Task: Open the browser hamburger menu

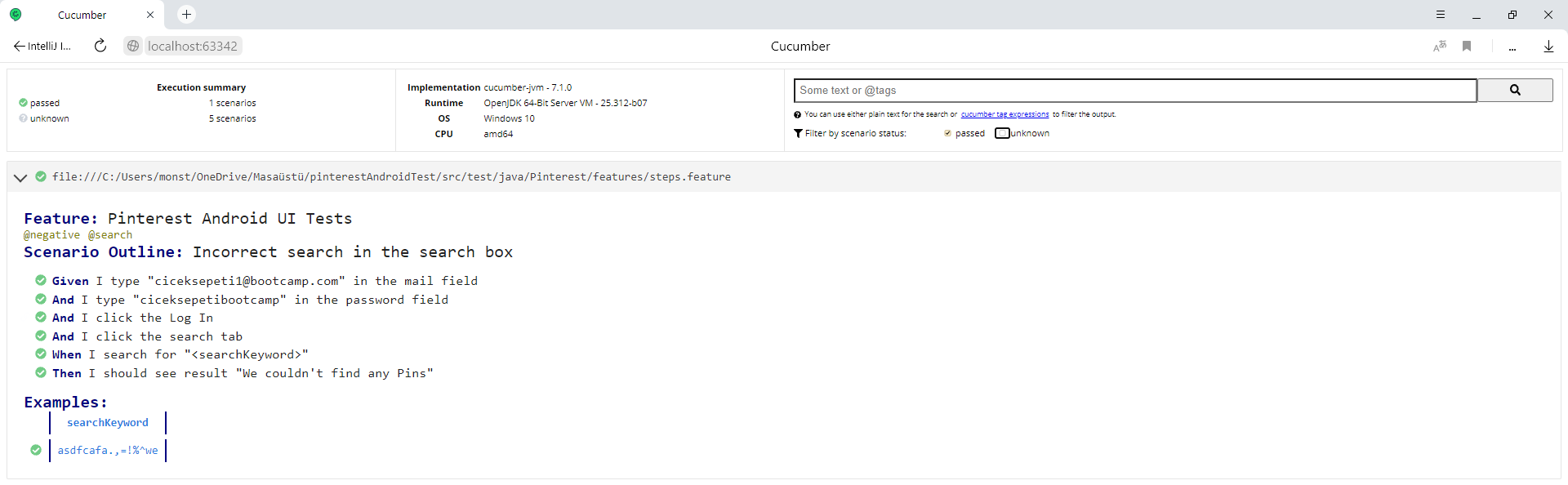Action: pos(1441,15)
